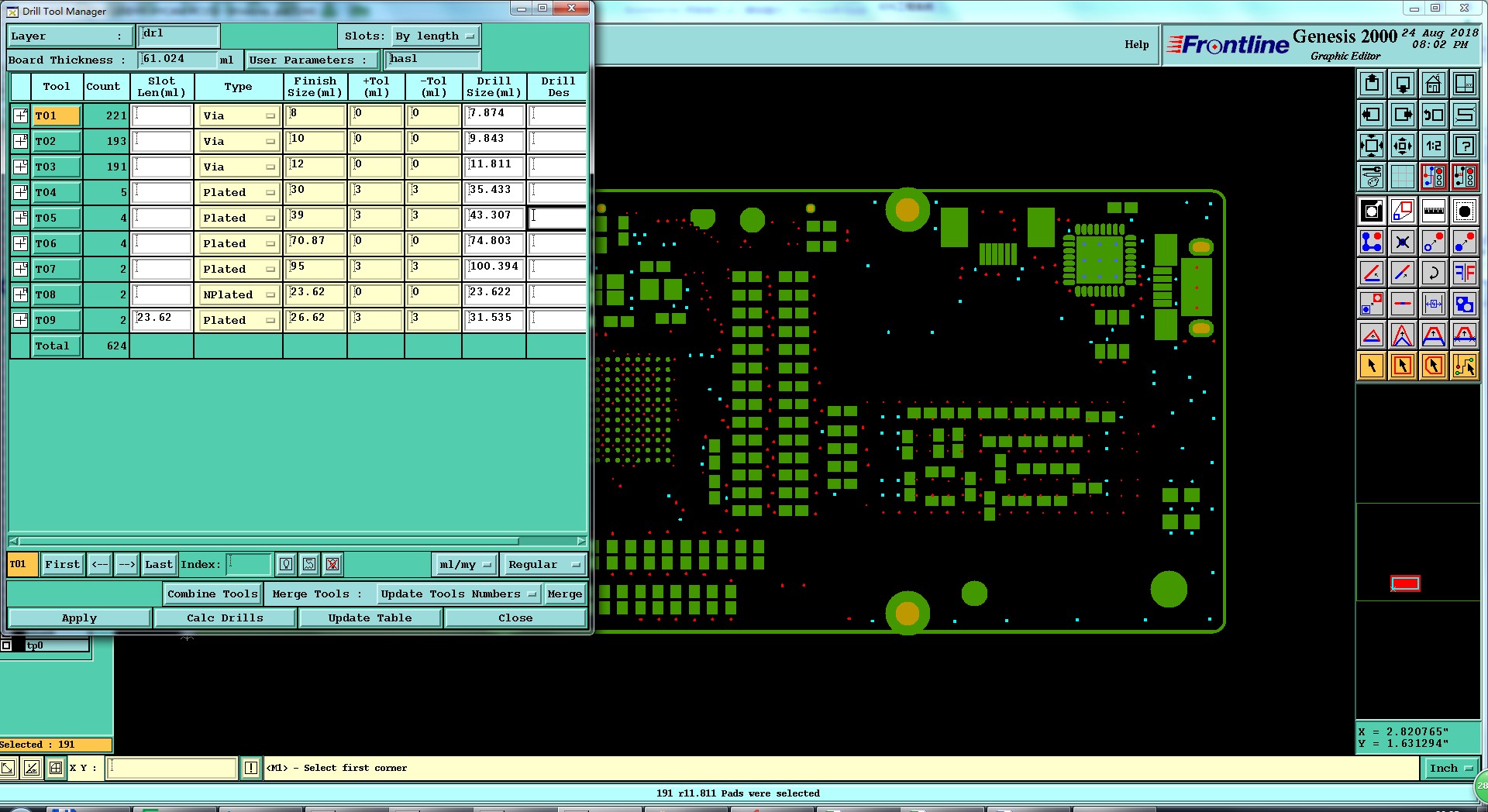
Task: Open the Inch units dropdown
Action: [x=1450, y=768]
